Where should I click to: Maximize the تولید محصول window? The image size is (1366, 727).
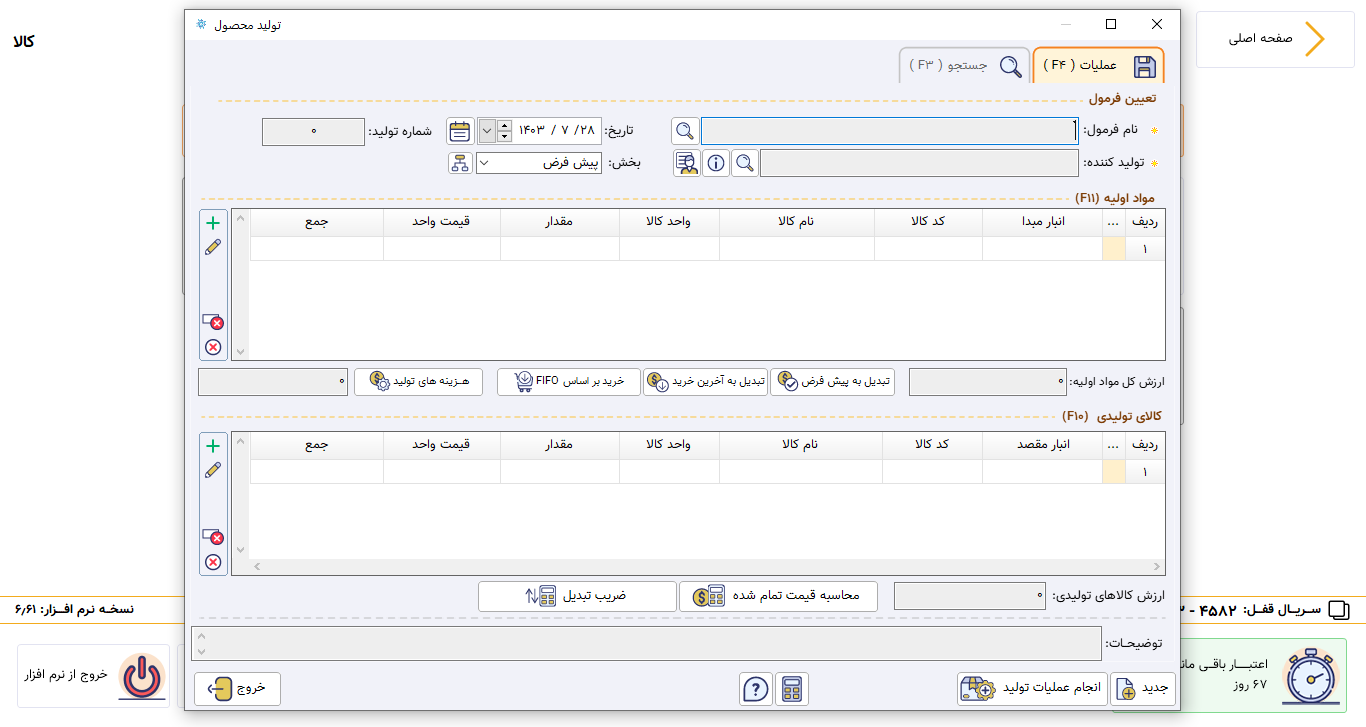(x=1110, y=24)
